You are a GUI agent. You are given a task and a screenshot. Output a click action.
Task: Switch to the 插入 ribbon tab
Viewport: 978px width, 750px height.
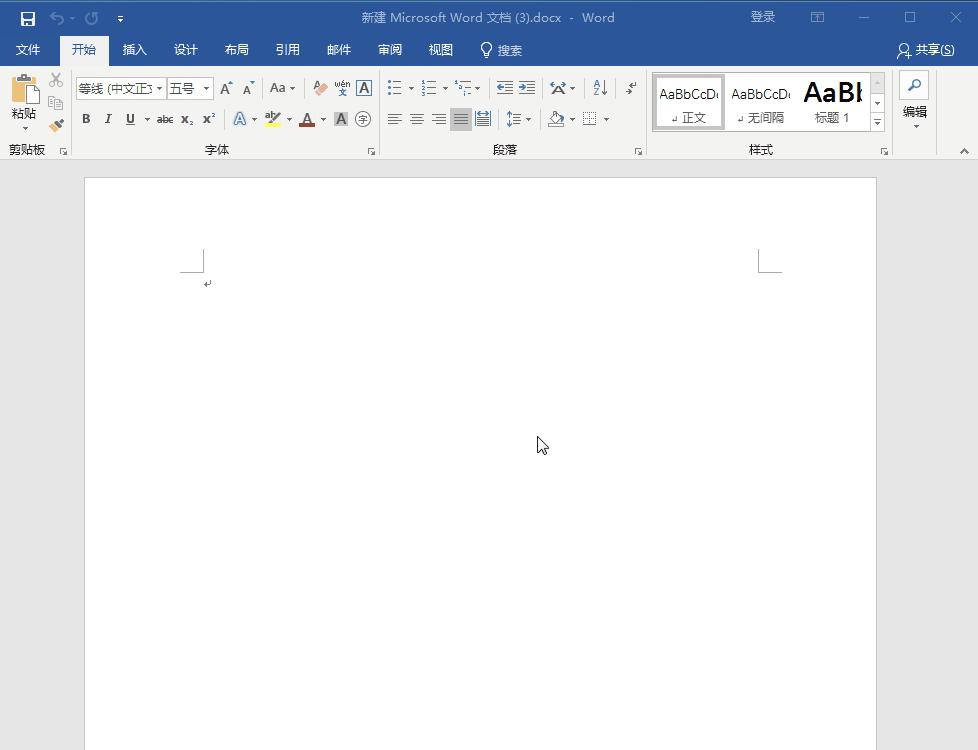click(x=134, y=50)
